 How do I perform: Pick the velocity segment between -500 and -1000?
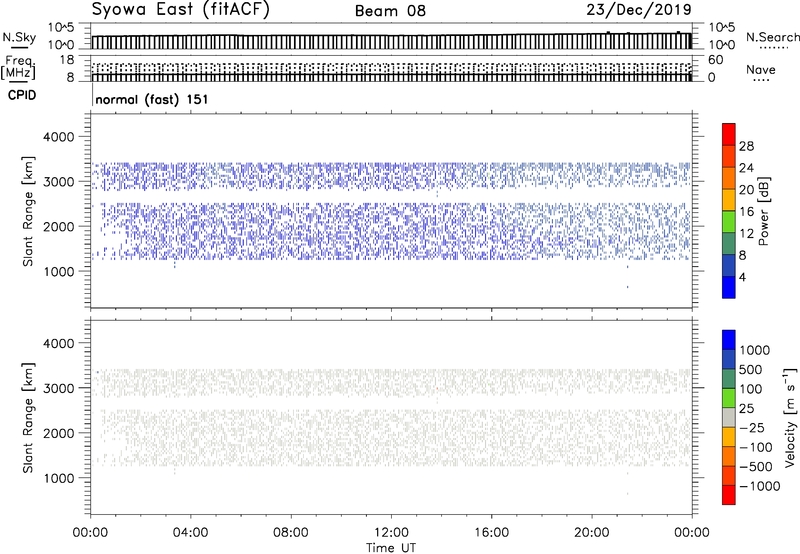click(729, 476)
